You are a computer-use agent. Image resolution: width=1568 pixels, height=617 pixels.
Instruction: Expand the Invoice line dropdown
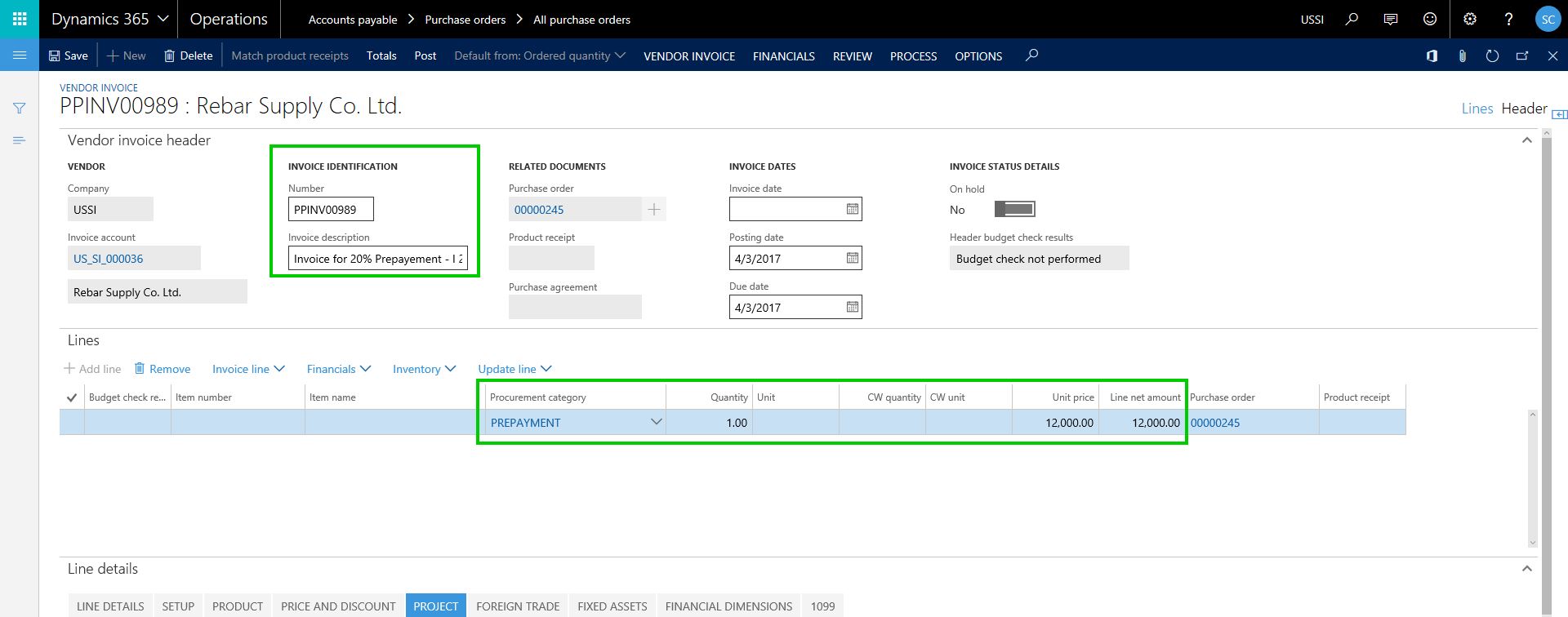248,369
